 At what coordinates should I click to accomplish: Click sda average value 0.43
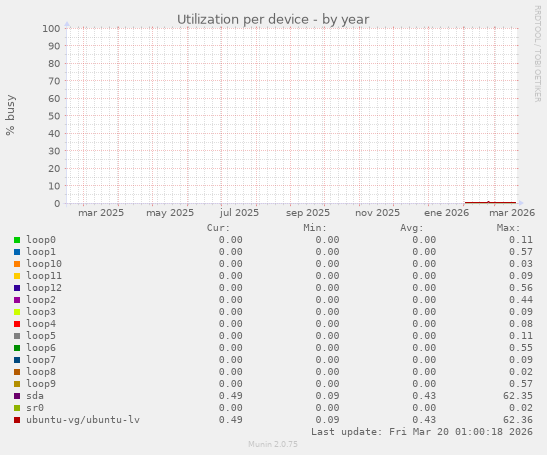coord(424,396)
